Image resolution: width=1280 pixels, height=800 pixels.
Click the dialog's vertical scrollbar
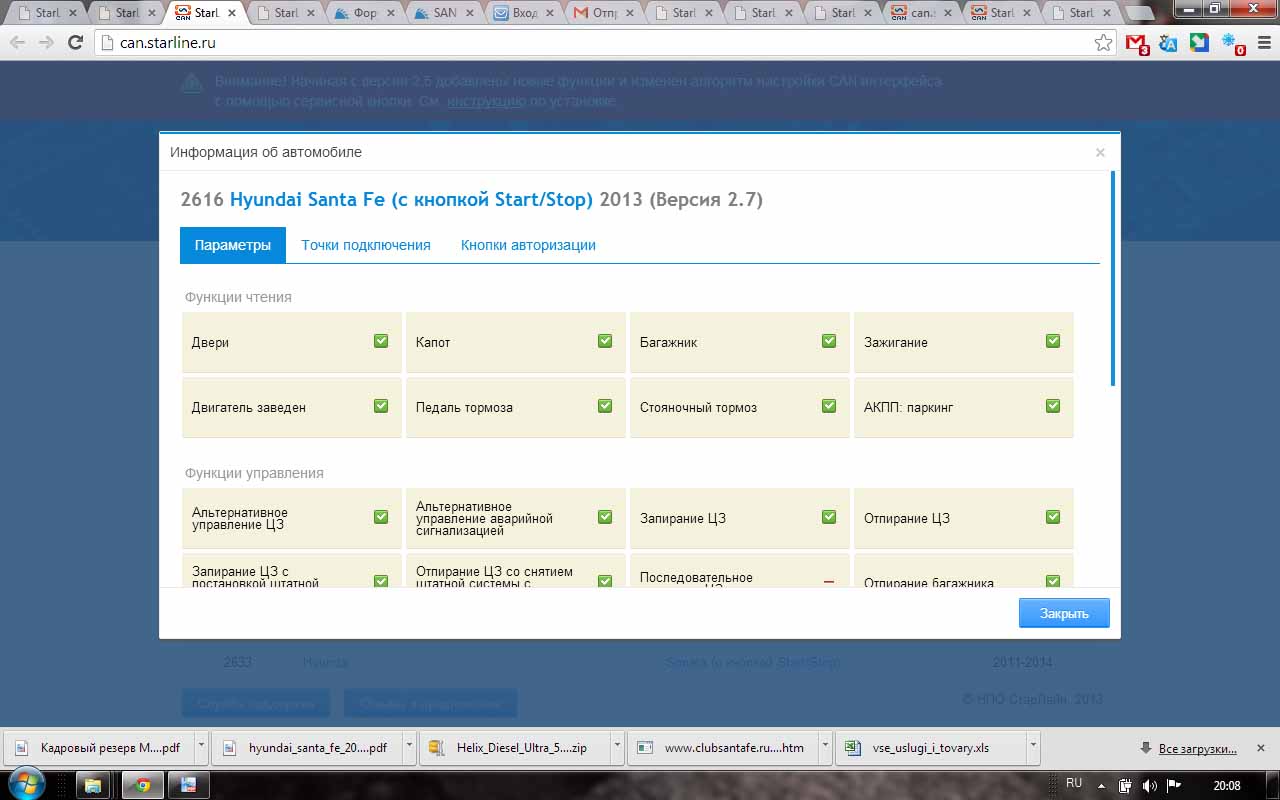coord(1113,280)
